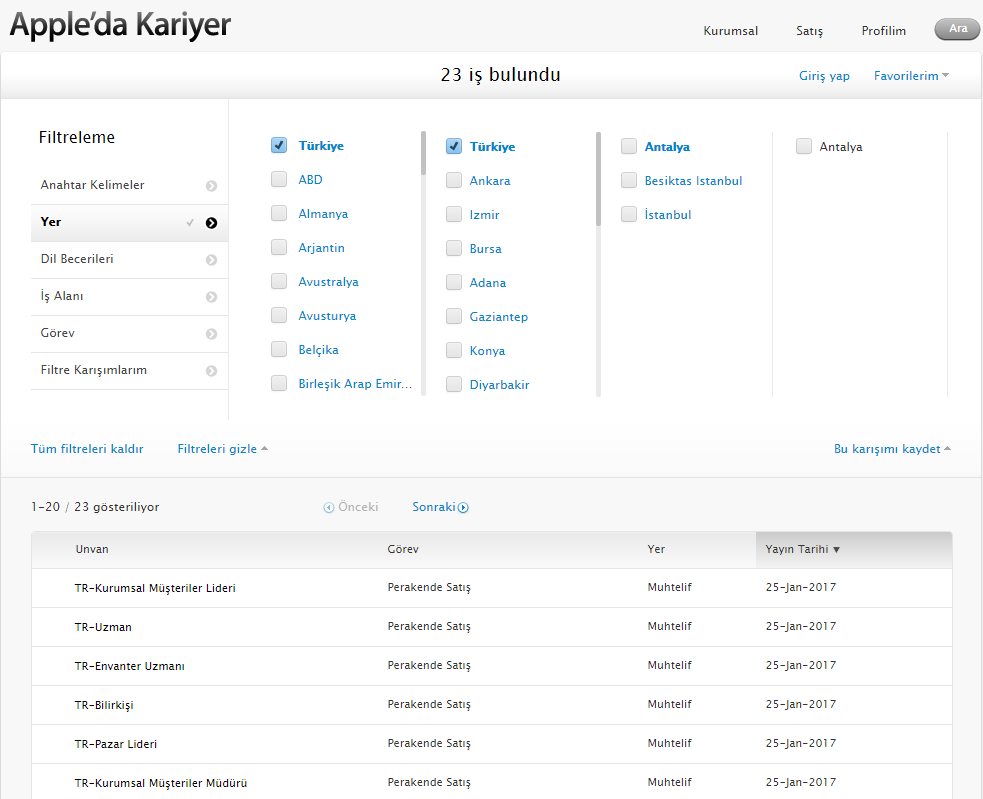Select Anahtar Kelimeler filter tab
The width and height of the screenshot is (983, 799).
pyautogui.click(x=130, y=186)
